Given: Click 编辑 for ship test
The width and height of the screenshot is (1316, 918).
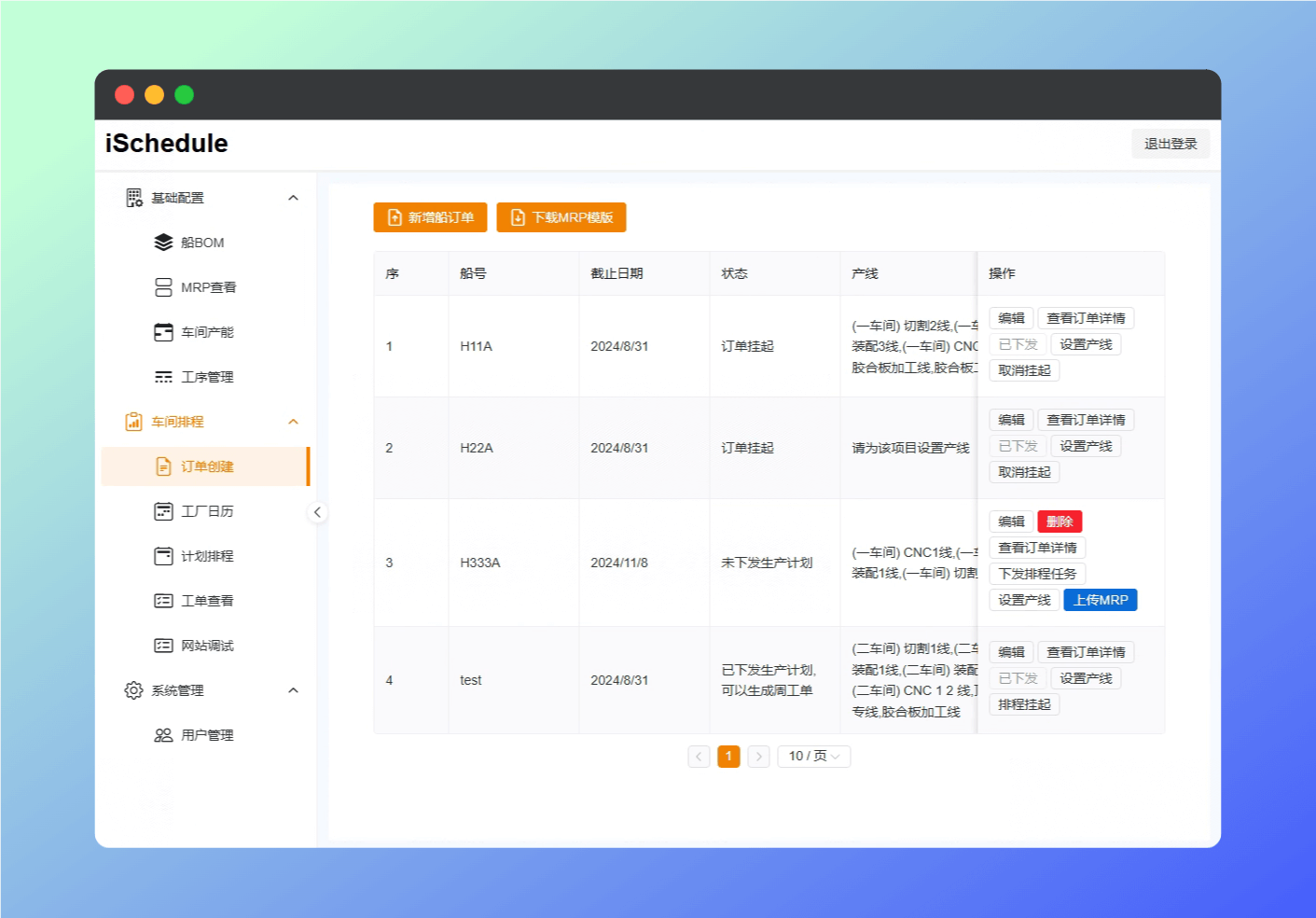Looking at the screenshot, I should [x=1011, y=652].
